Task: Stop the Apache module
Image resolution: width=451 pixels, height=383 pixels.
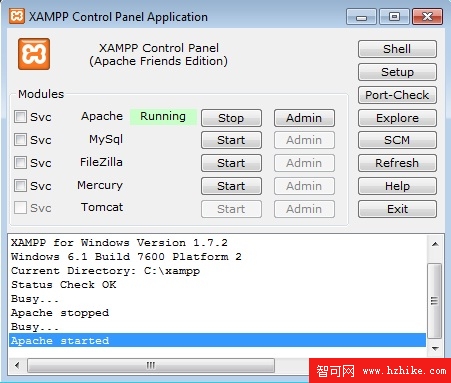Action: [231, 118]
